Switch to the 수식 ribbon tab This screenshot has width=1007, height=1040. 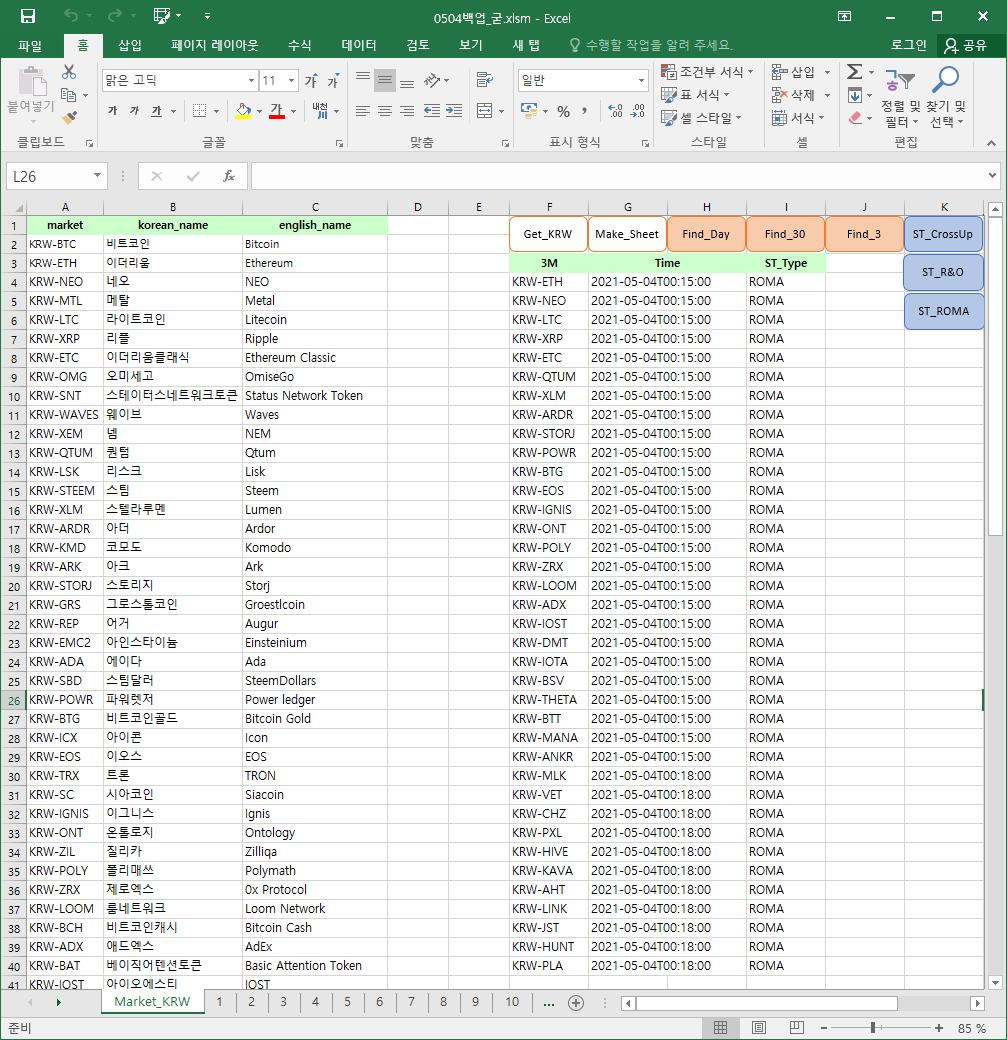coord(299,45)
